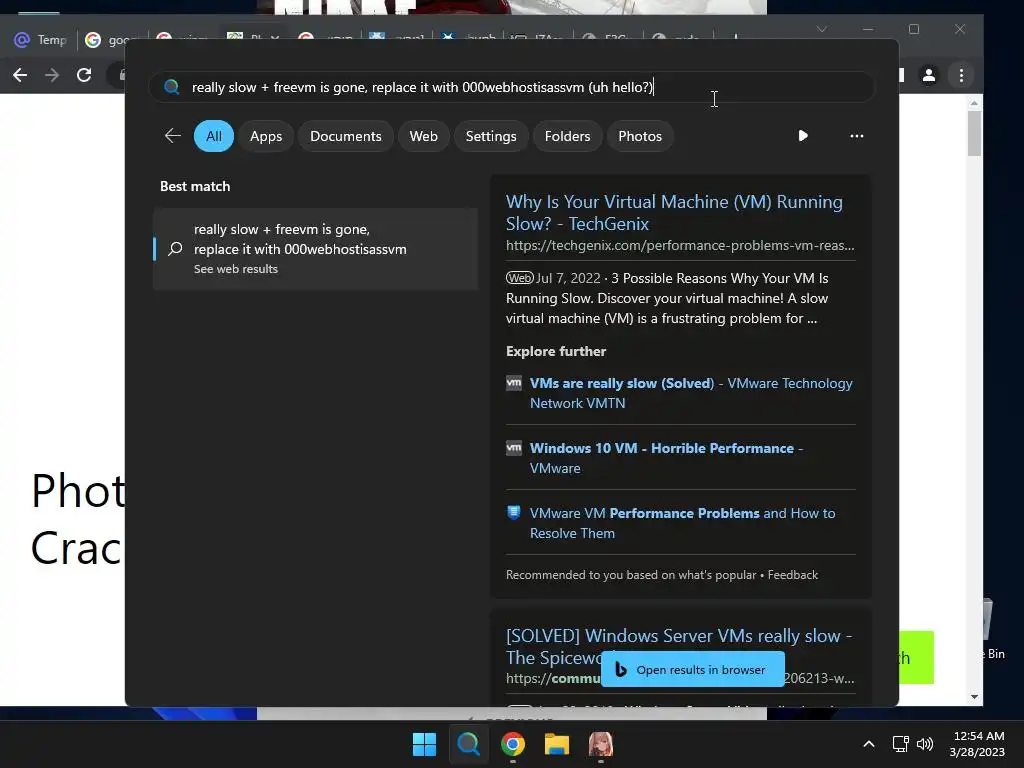
Task: Open Google Chrome from the taskbar
Action: point(513,744)
